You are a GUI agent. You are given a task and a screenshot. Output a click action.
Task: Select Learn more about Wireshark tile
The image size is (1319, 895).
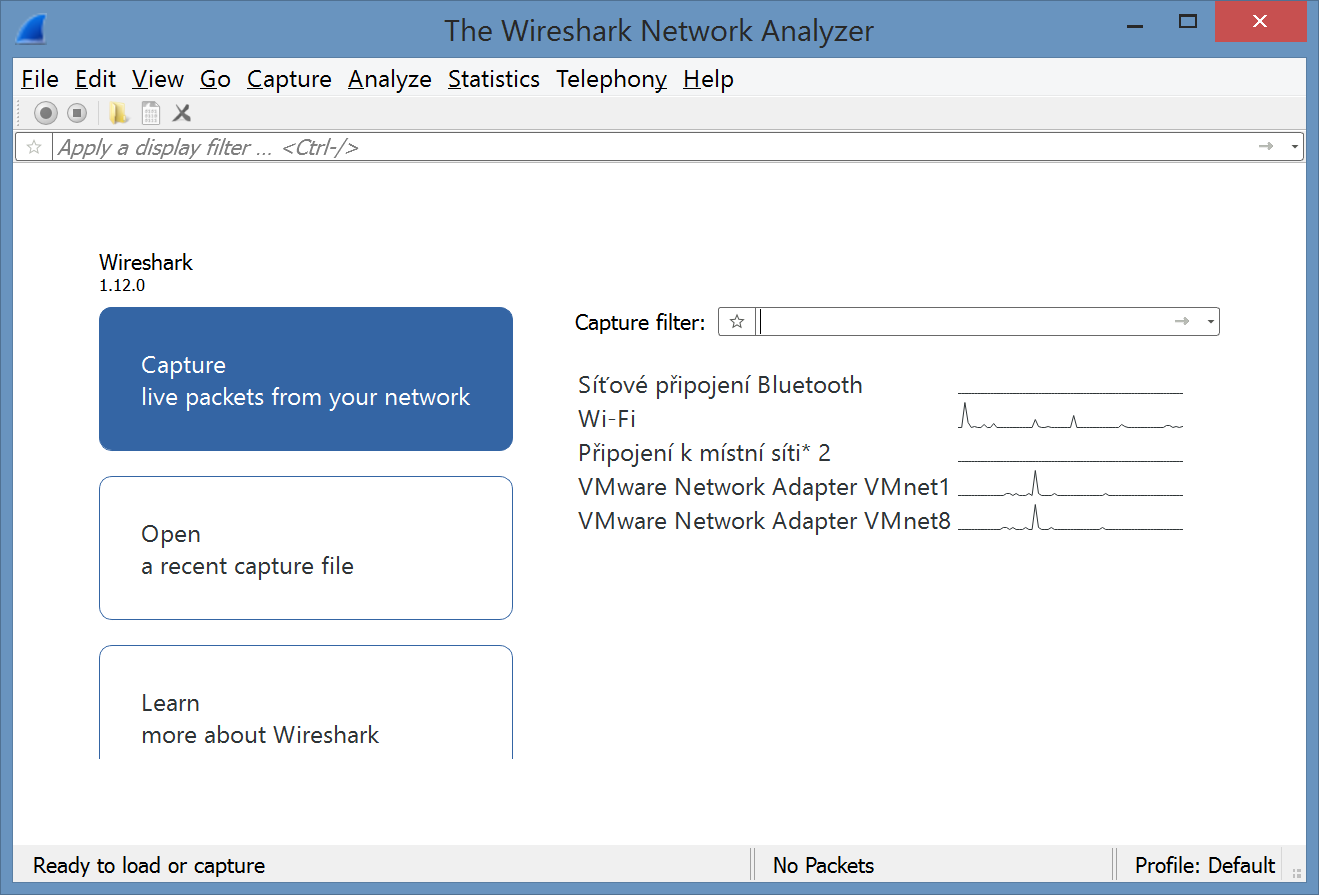[306, 702]
